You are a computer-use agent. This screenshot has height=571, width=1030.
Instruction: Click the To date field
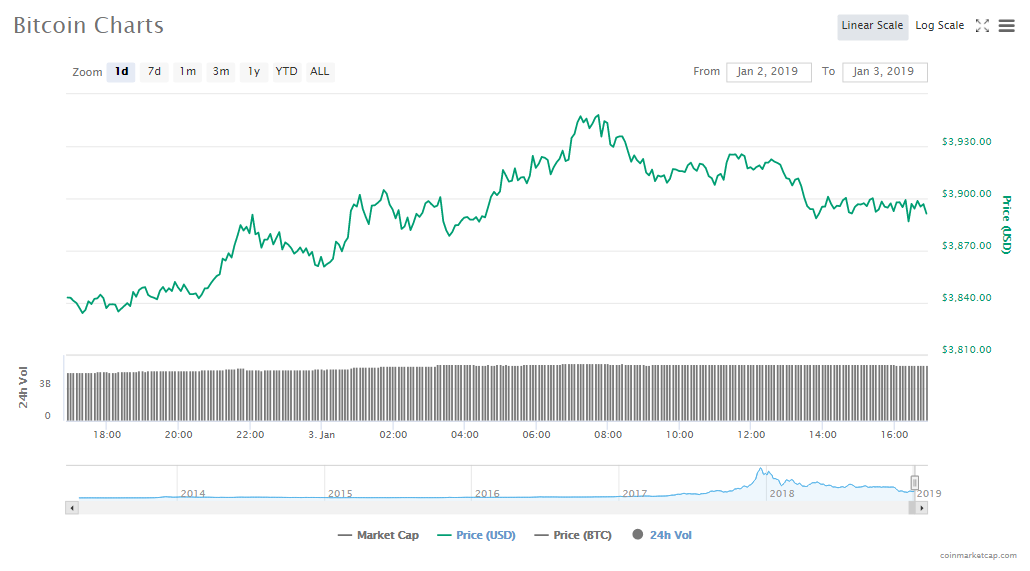tap(884, 72)
